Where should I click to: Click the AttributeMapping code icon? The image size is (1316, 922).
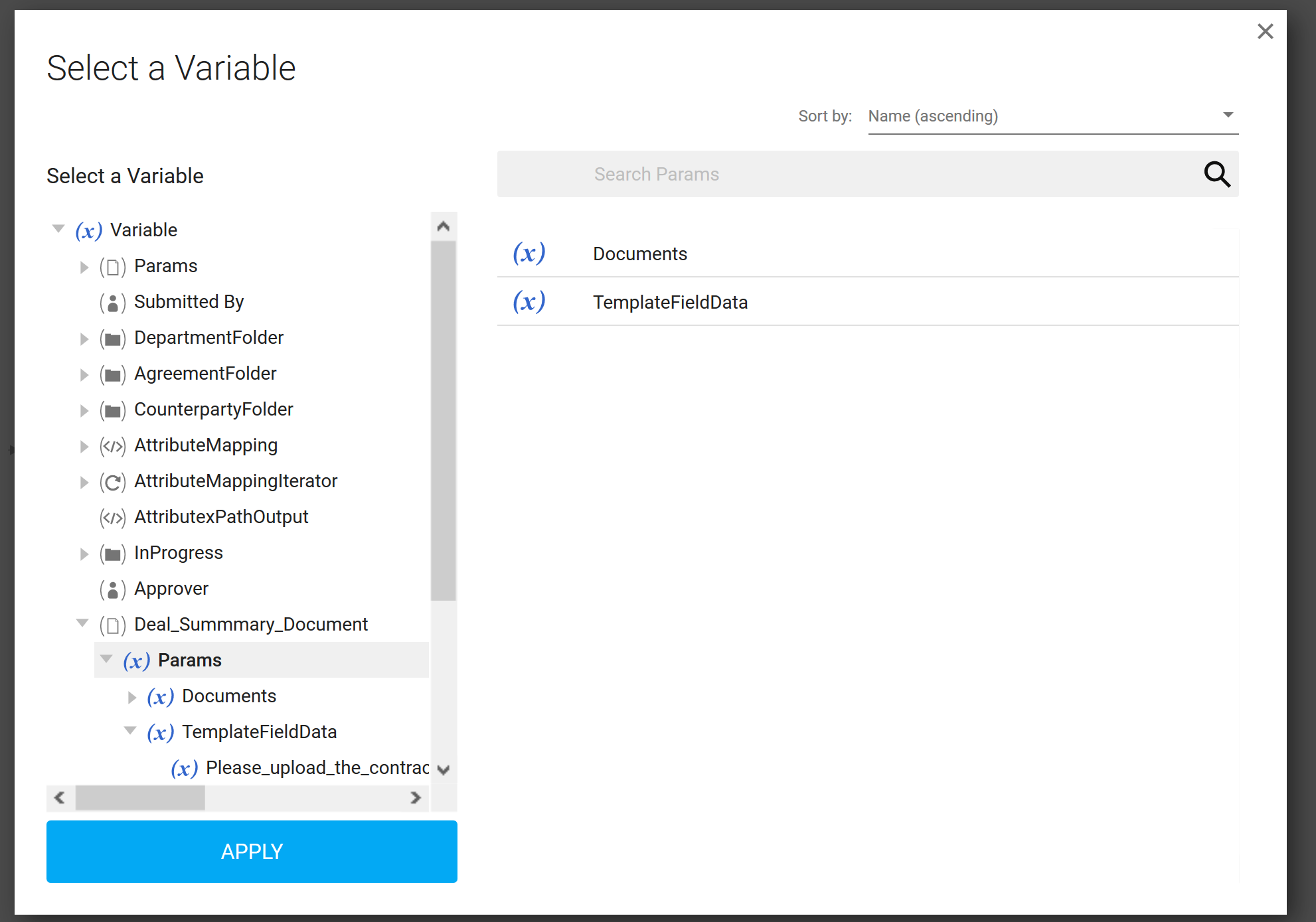[x=113, y=446]
